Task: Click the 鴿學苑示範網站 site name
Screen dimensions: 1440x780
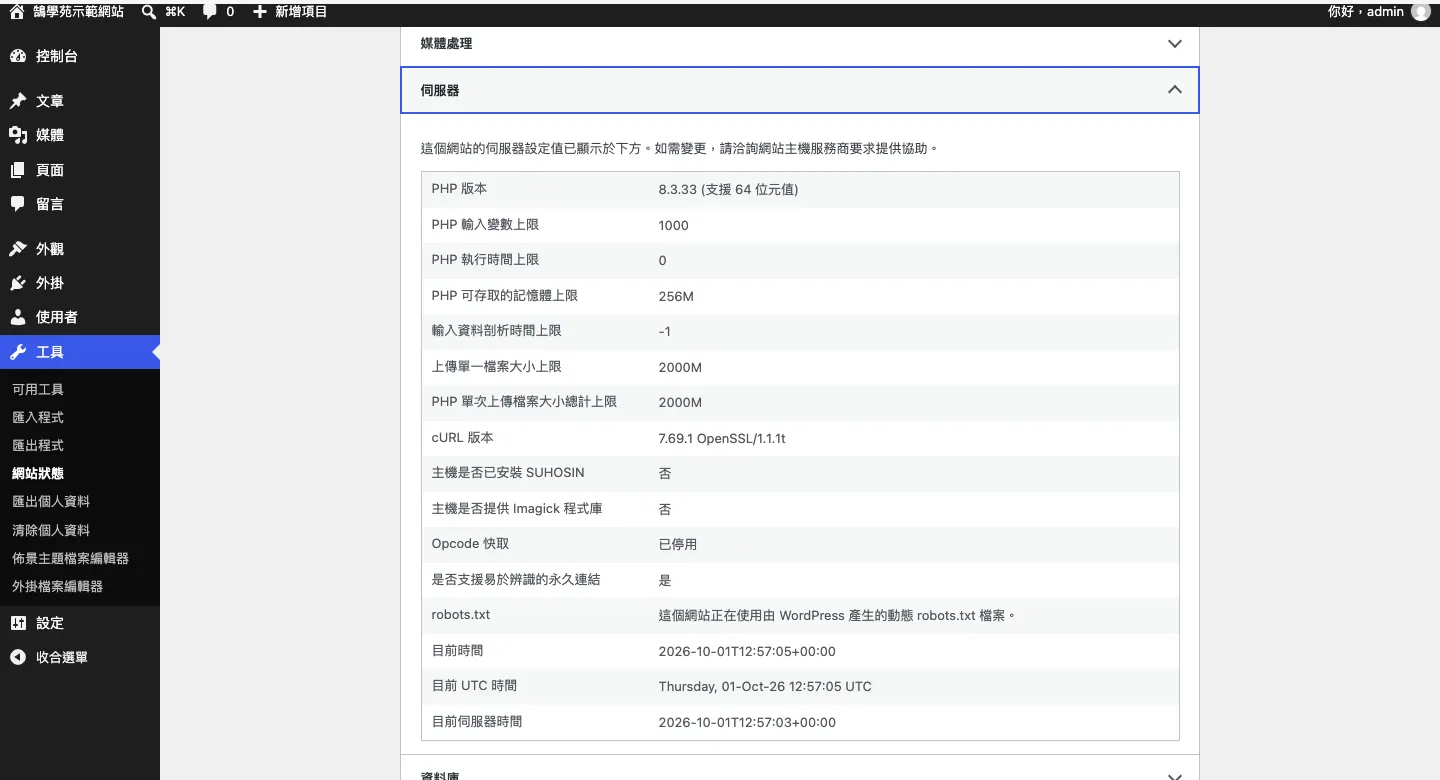Action: click(x=79, y=12)
